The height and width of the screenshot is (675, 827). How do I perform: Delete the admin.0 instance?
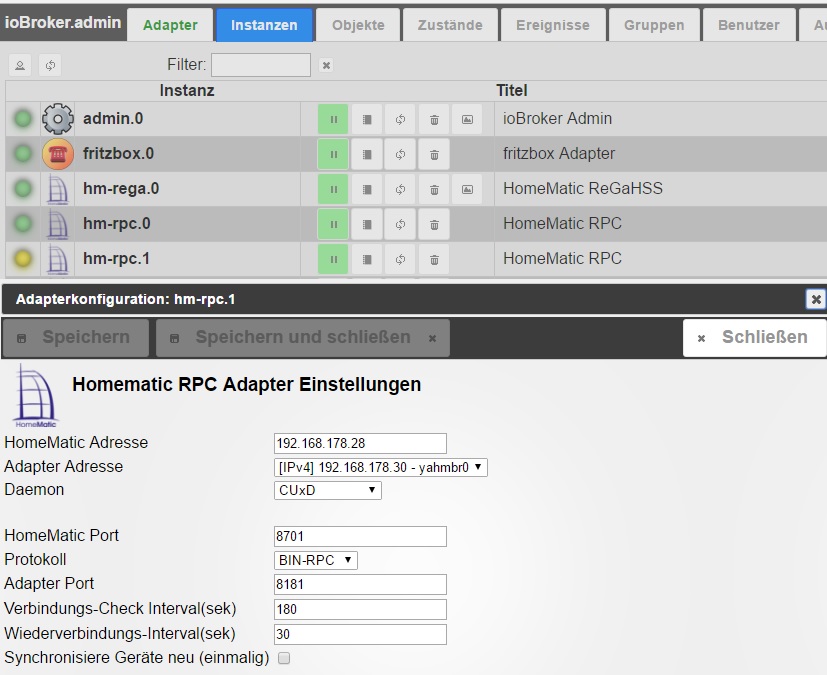click(x=434, y=119)
